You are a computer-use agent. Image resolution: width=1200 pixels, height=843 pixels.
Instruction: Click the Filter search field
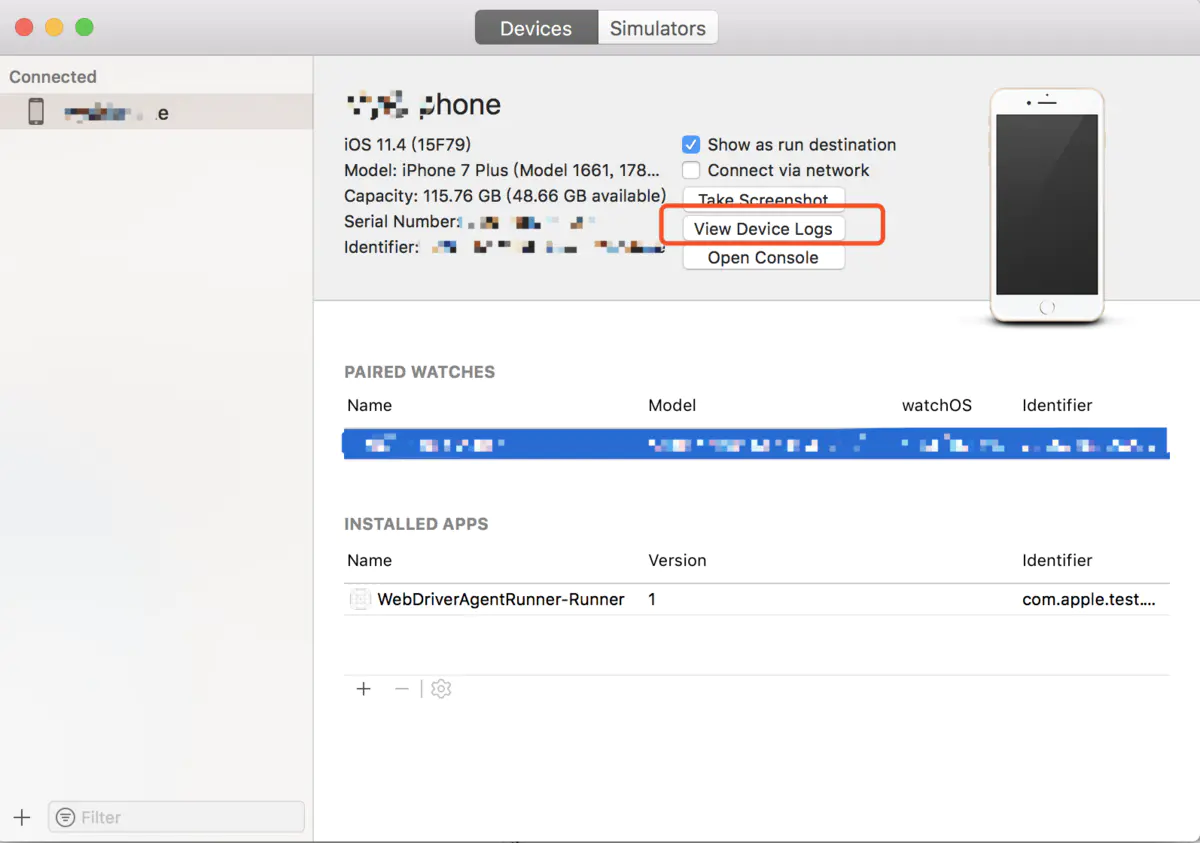coord(176,817)
